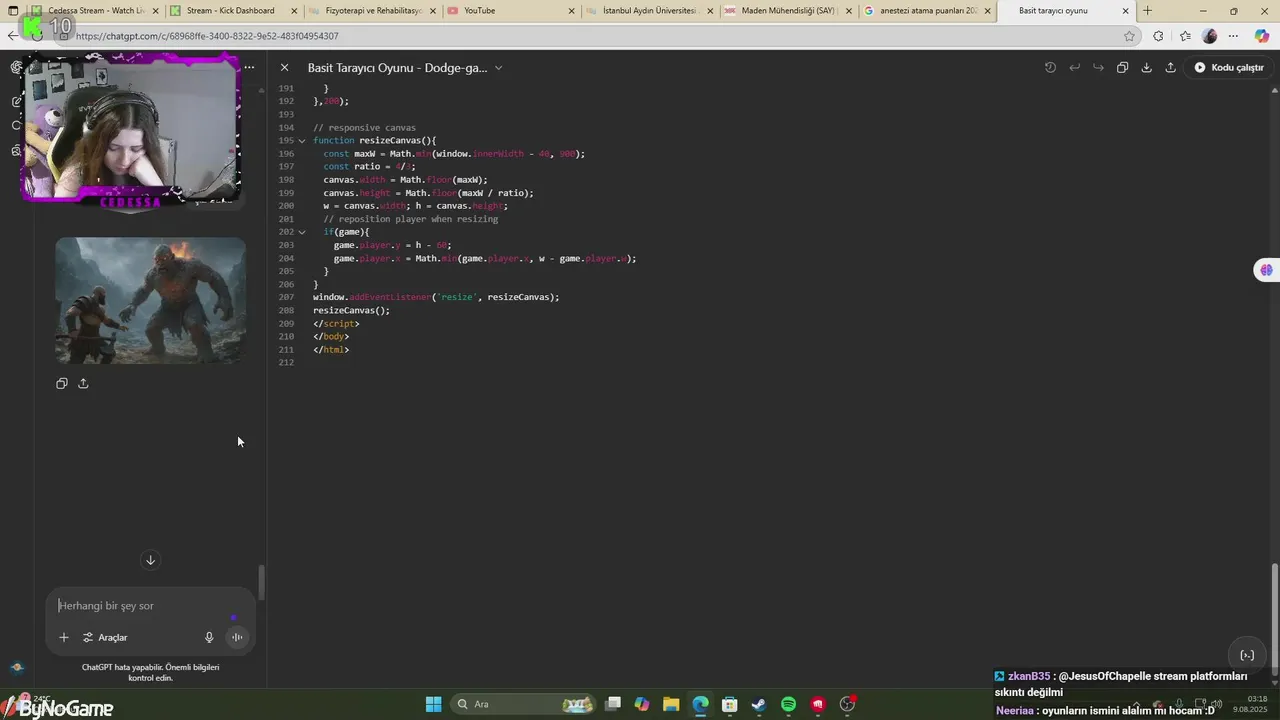Click the '// responsive canvas' comment line
The width and height of the screenshot is (1280, 720).
[x=364, y=128]
